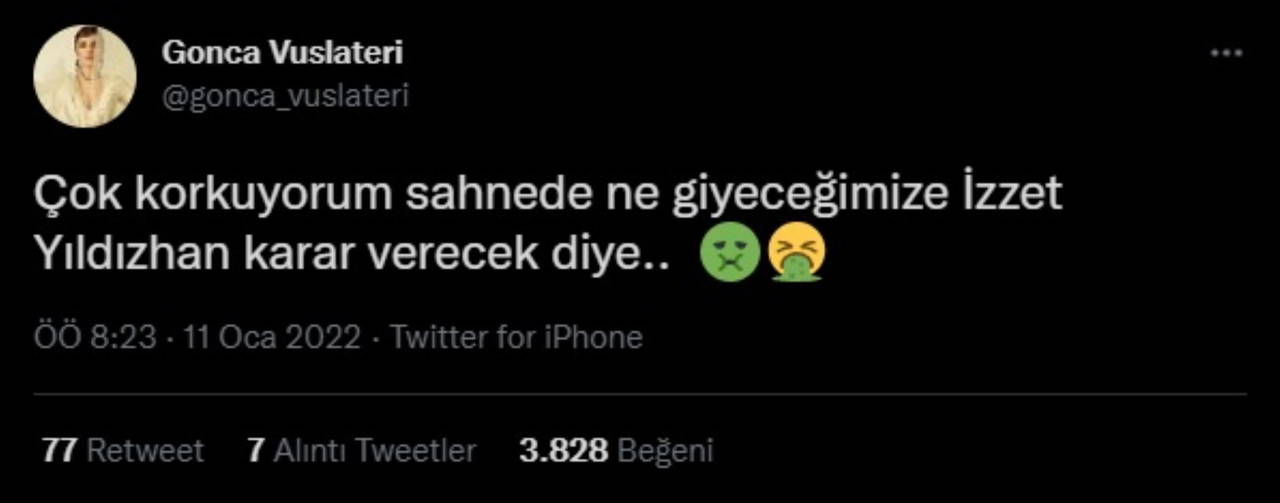Viewport: 1280px width, 503px height.
Task: Click the green nauseated face emoji
Action: (x=730, y=256)
